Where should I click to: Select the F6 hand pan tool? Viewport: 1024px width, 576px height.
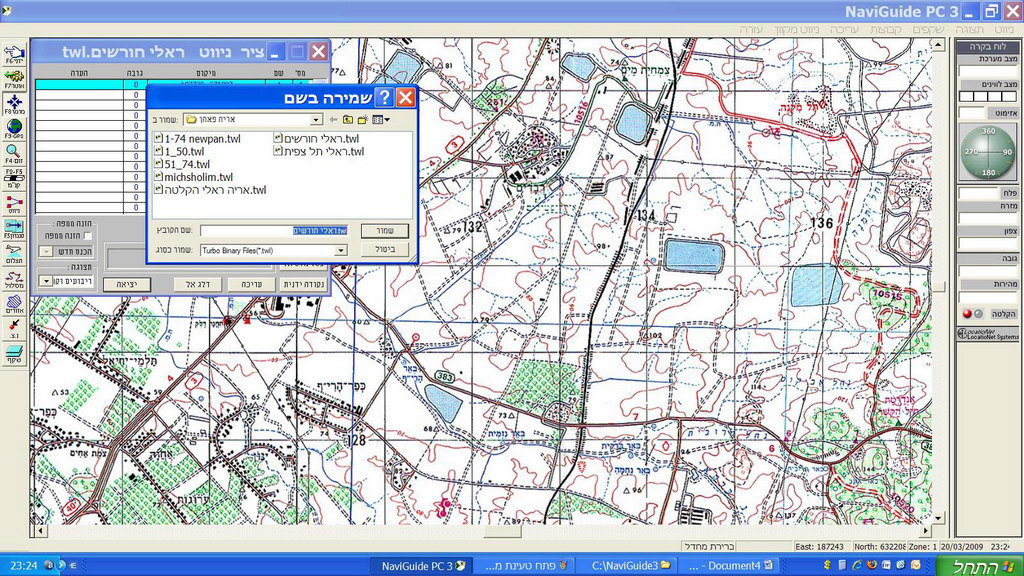pos(14,54)
